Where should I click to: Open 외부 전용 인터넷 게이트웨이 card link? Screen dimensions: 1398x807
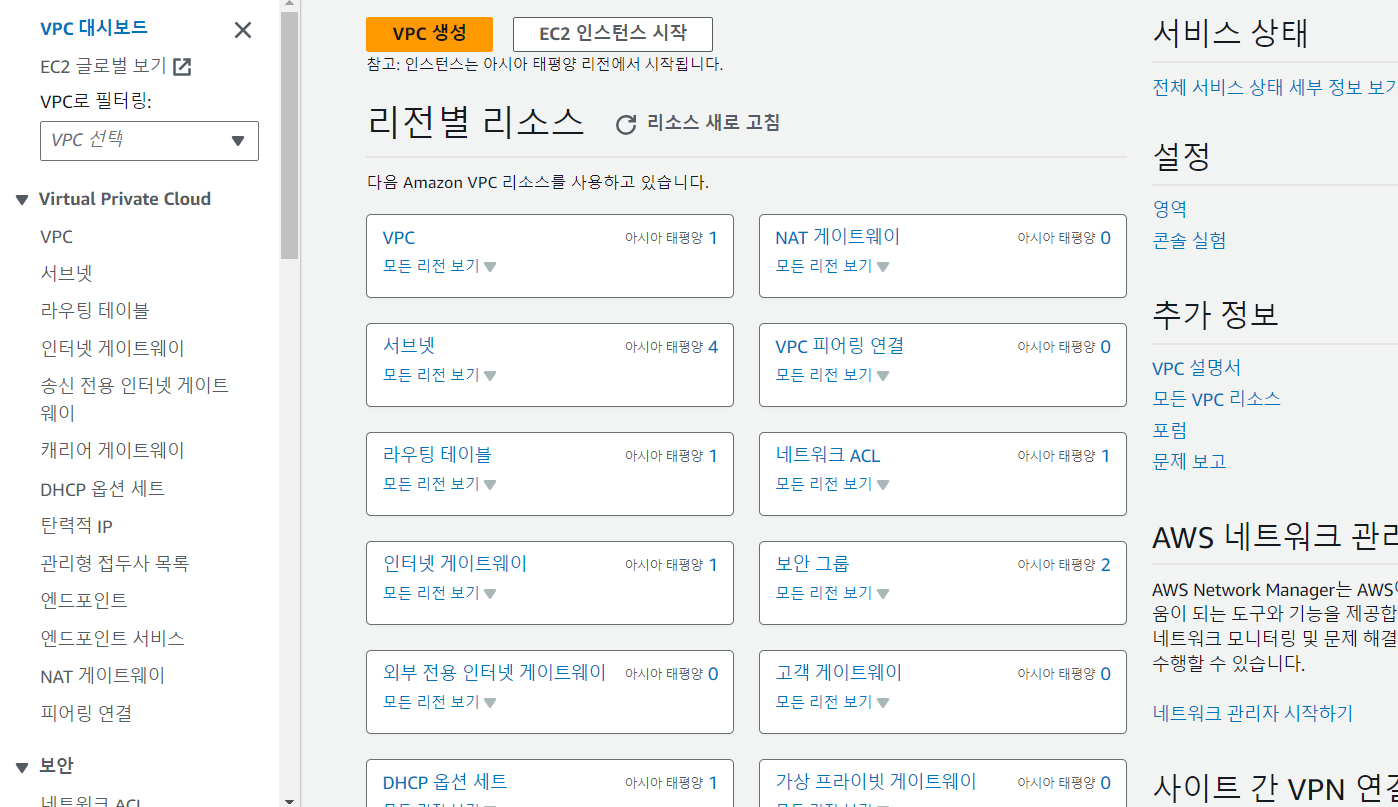pyautogui.click(x=495, y=673)
